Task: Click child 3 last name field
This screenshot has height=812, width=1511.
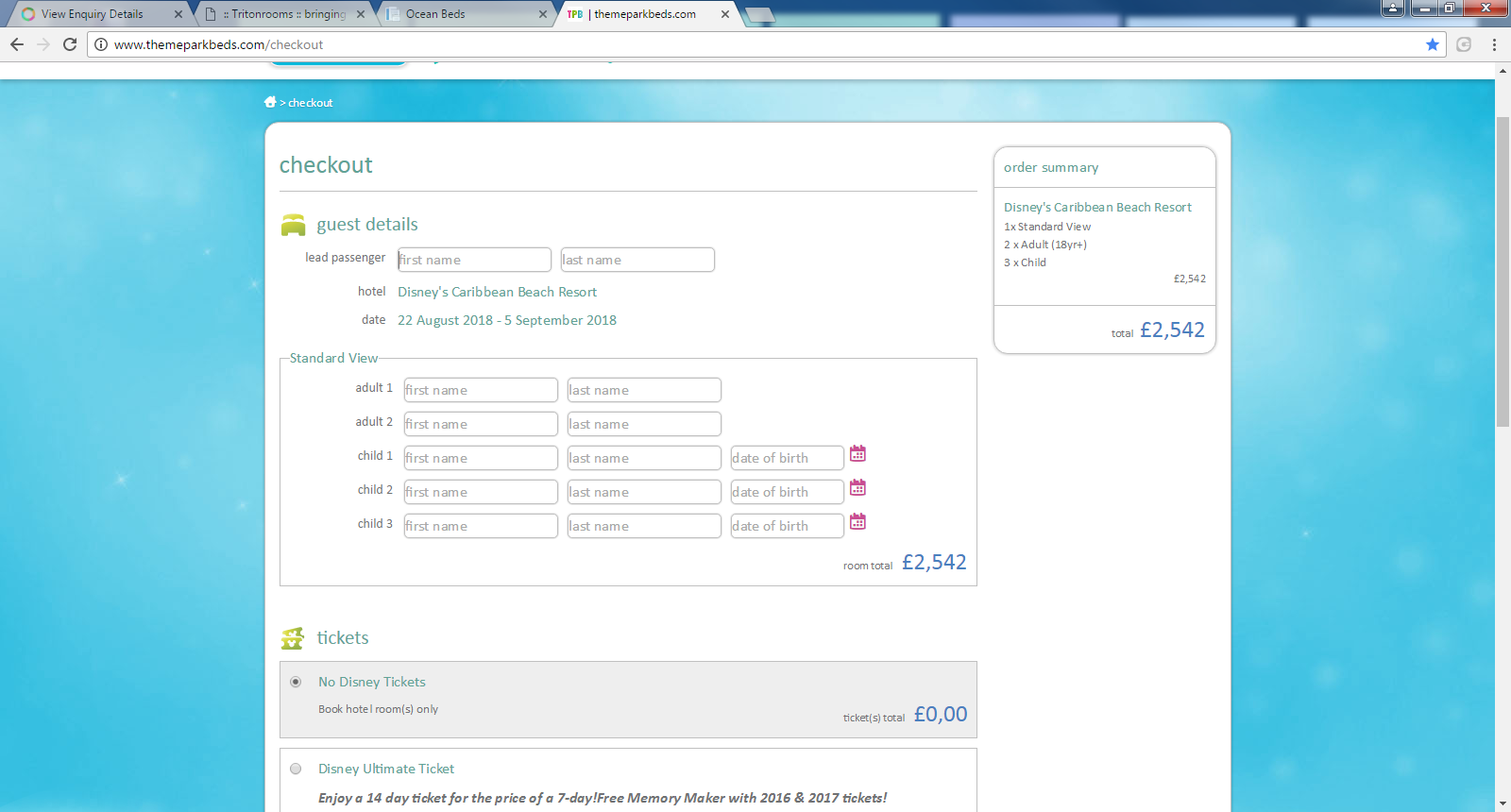Action: coord(644,526)
